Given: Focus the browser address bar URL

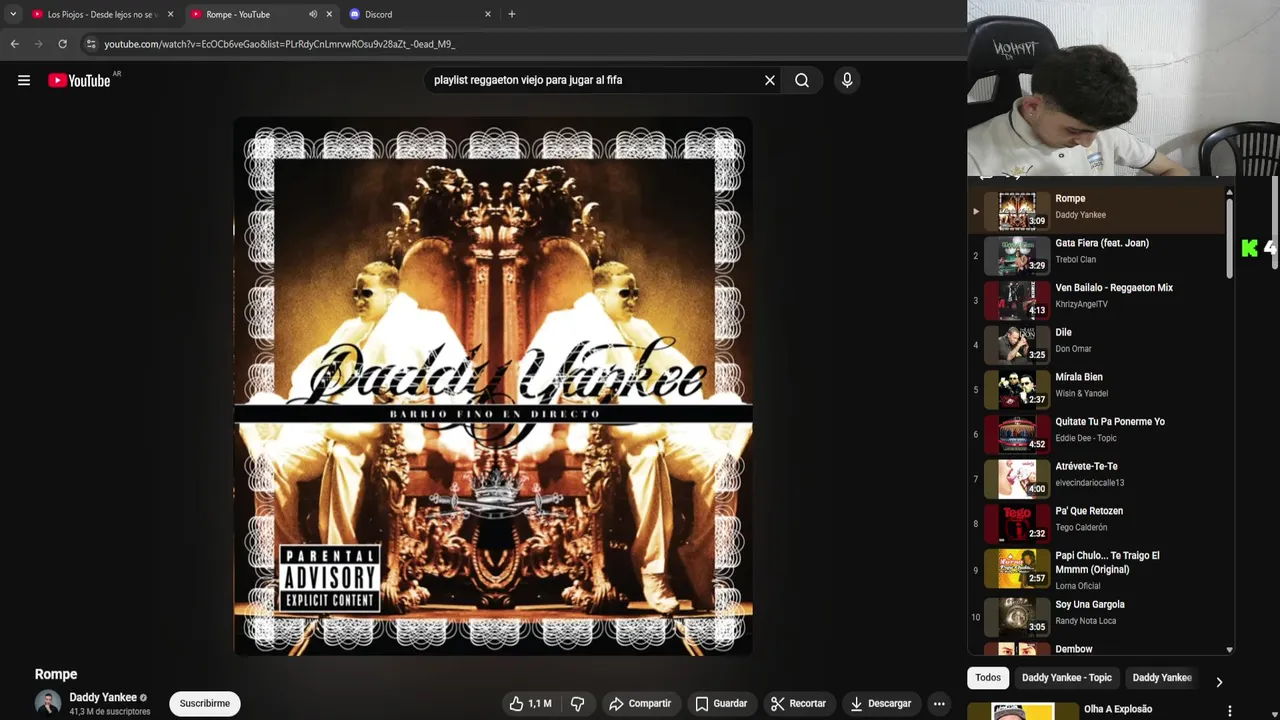Looking at the screenshot, I should coord(279,44).
